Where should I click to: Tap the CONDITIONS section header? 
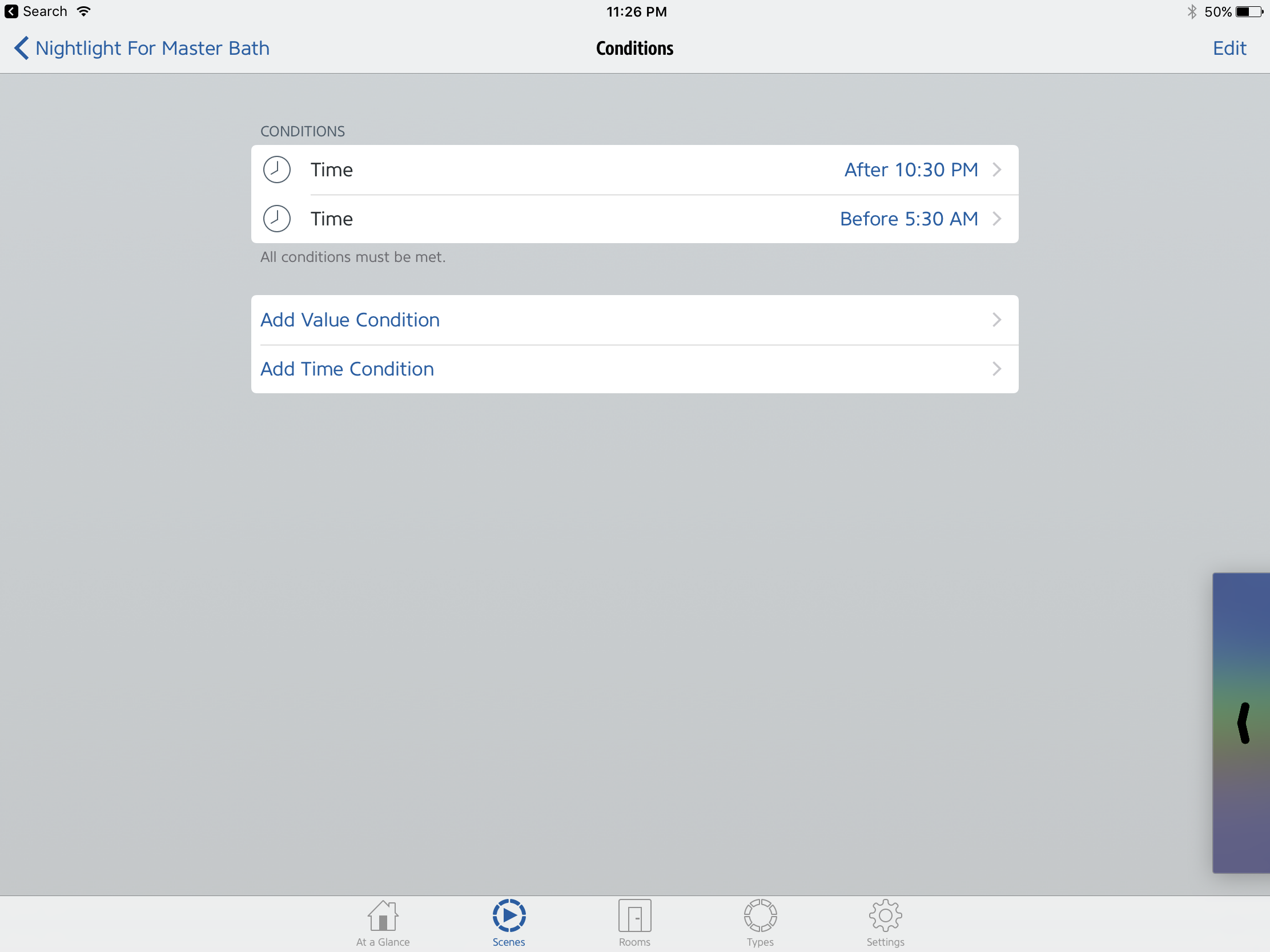click(303, 131)
